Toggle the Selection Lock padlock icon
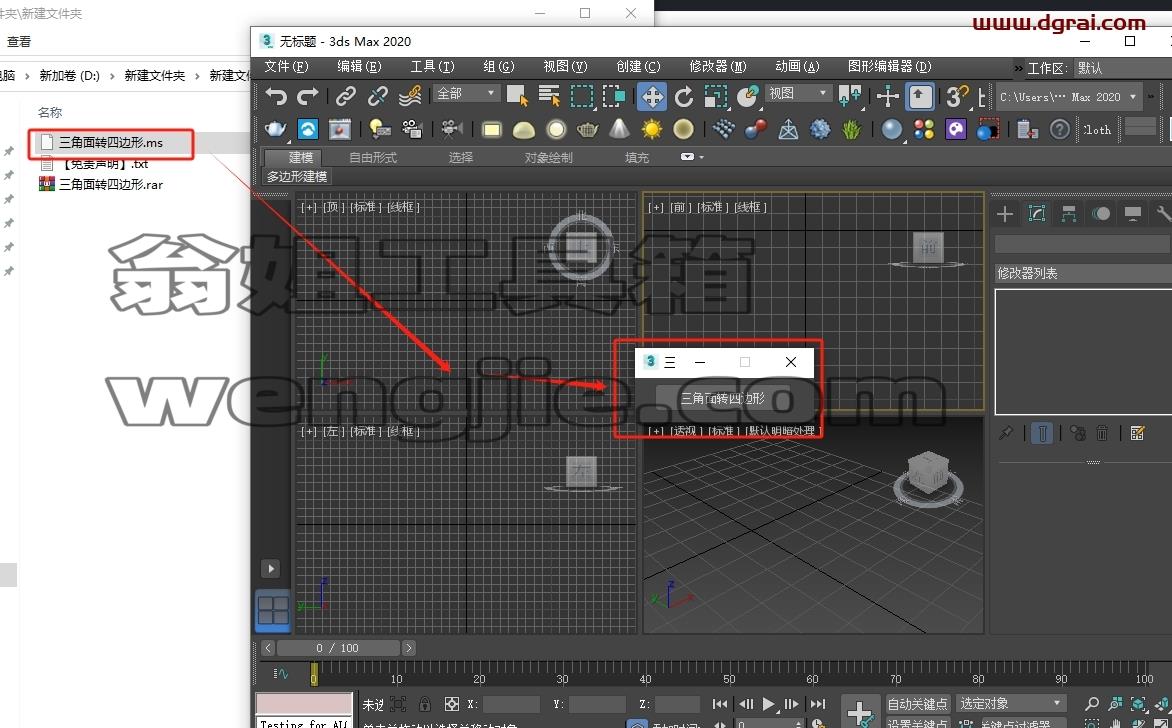Image resolution: width=1172 pixels, height=728 pixels. [425, 703]
